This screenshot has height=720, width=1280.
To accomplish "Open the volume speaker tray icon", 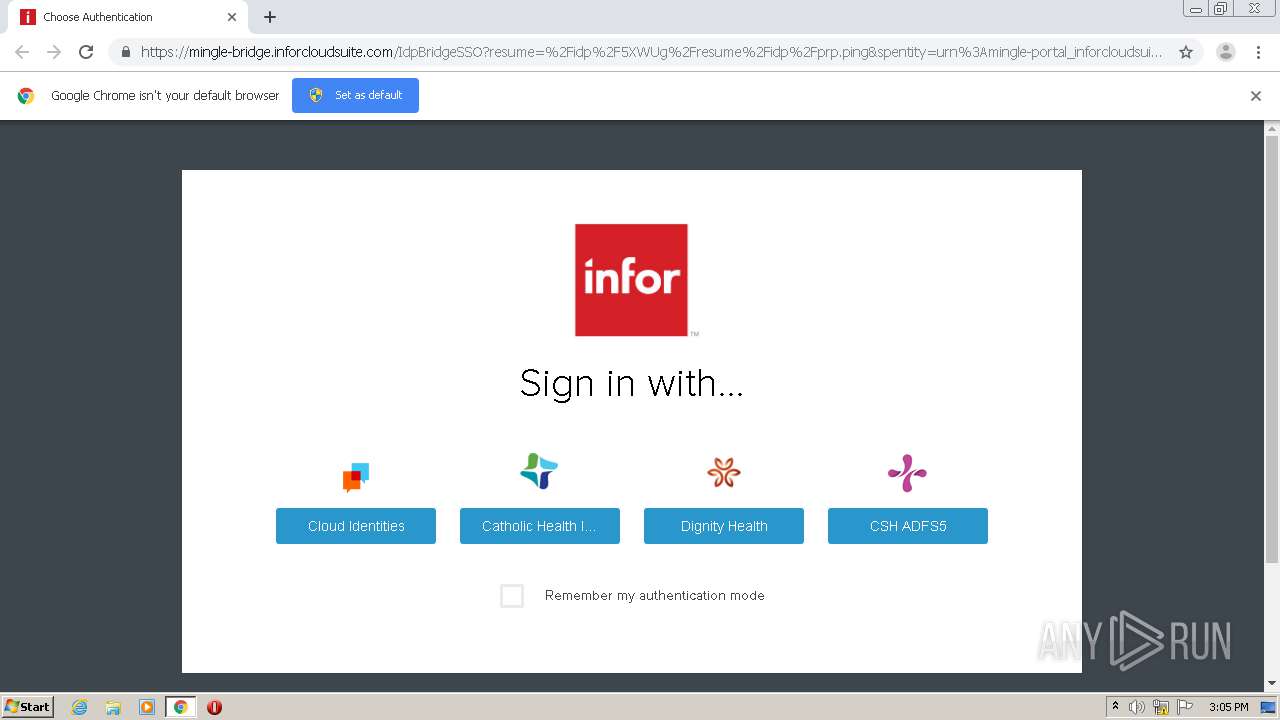I will 1137,707.
